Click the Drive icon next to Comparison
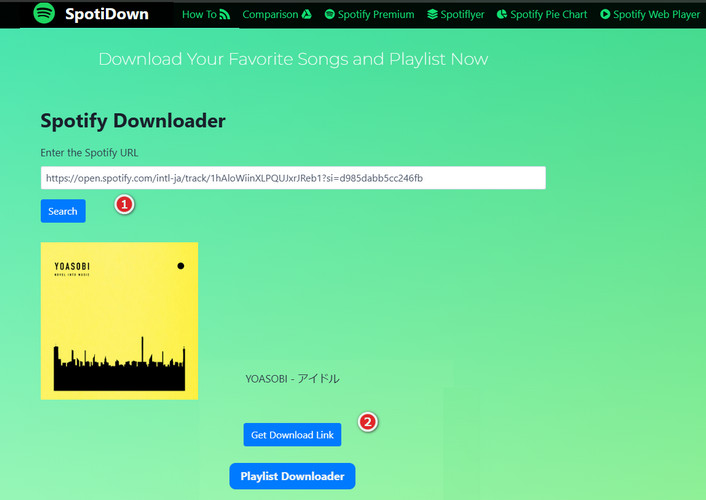 pos(307,14)
